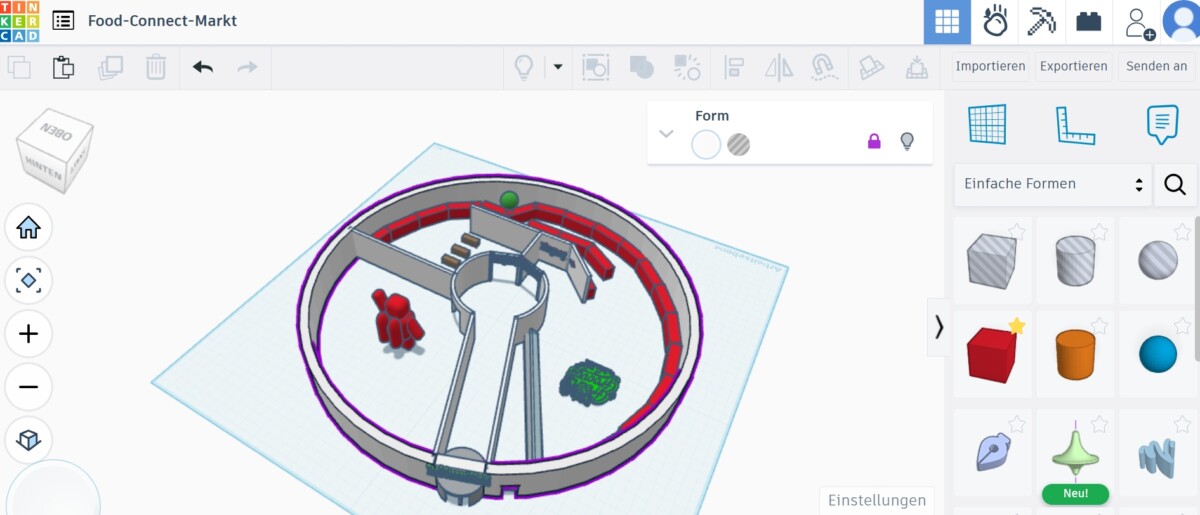
Task: Redo the last action
Action: coord(247,67)
